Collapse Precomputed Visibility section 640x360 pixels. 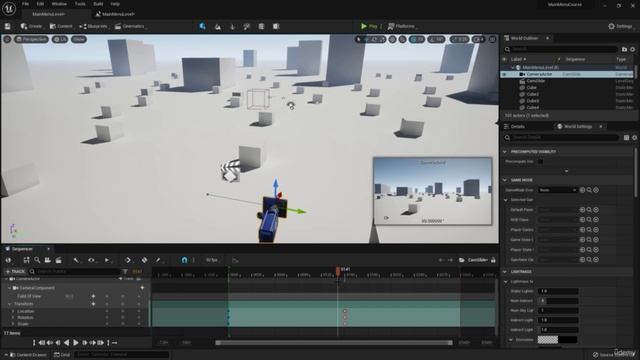[x=505, y=152]
